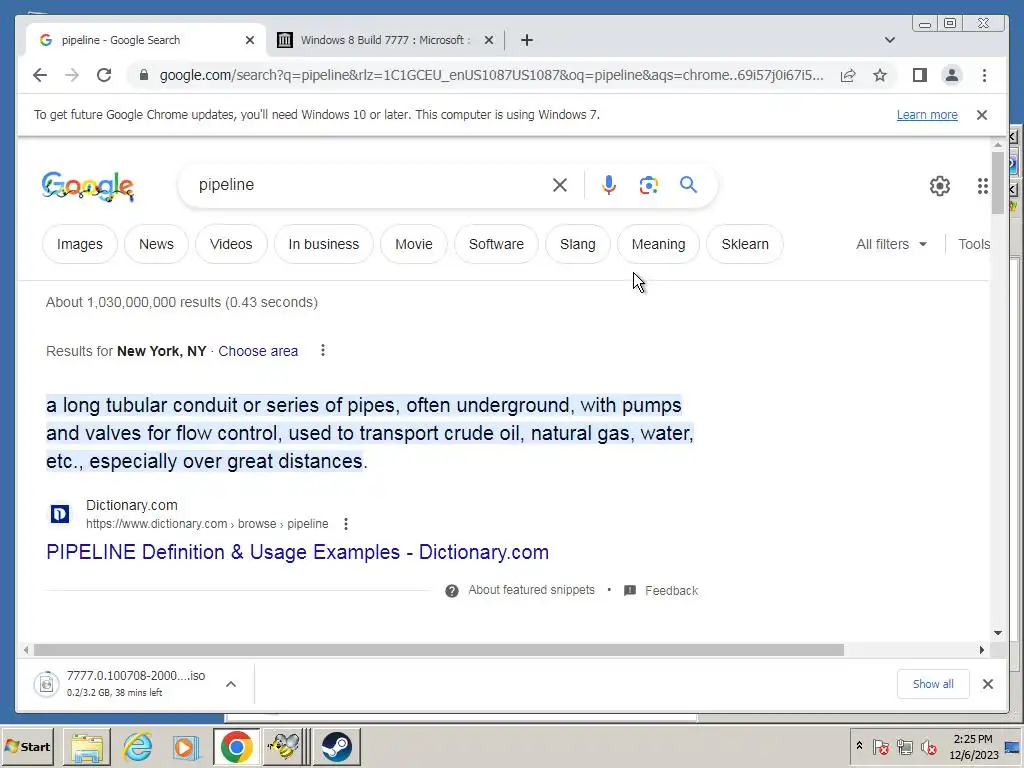Viewport: 1024px width, 768px height.
Task: Expand download options chevron for the iso
Action: click(x=231, y=684)
